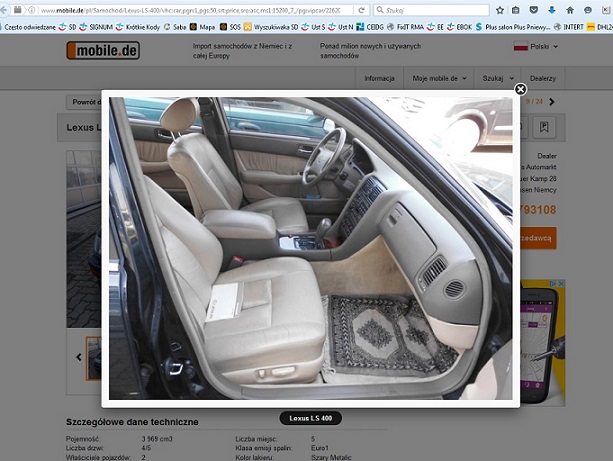This screenshot has height=461, width=613.
Task: Open the FidT RMA bookmark
Action: (405, 27)
